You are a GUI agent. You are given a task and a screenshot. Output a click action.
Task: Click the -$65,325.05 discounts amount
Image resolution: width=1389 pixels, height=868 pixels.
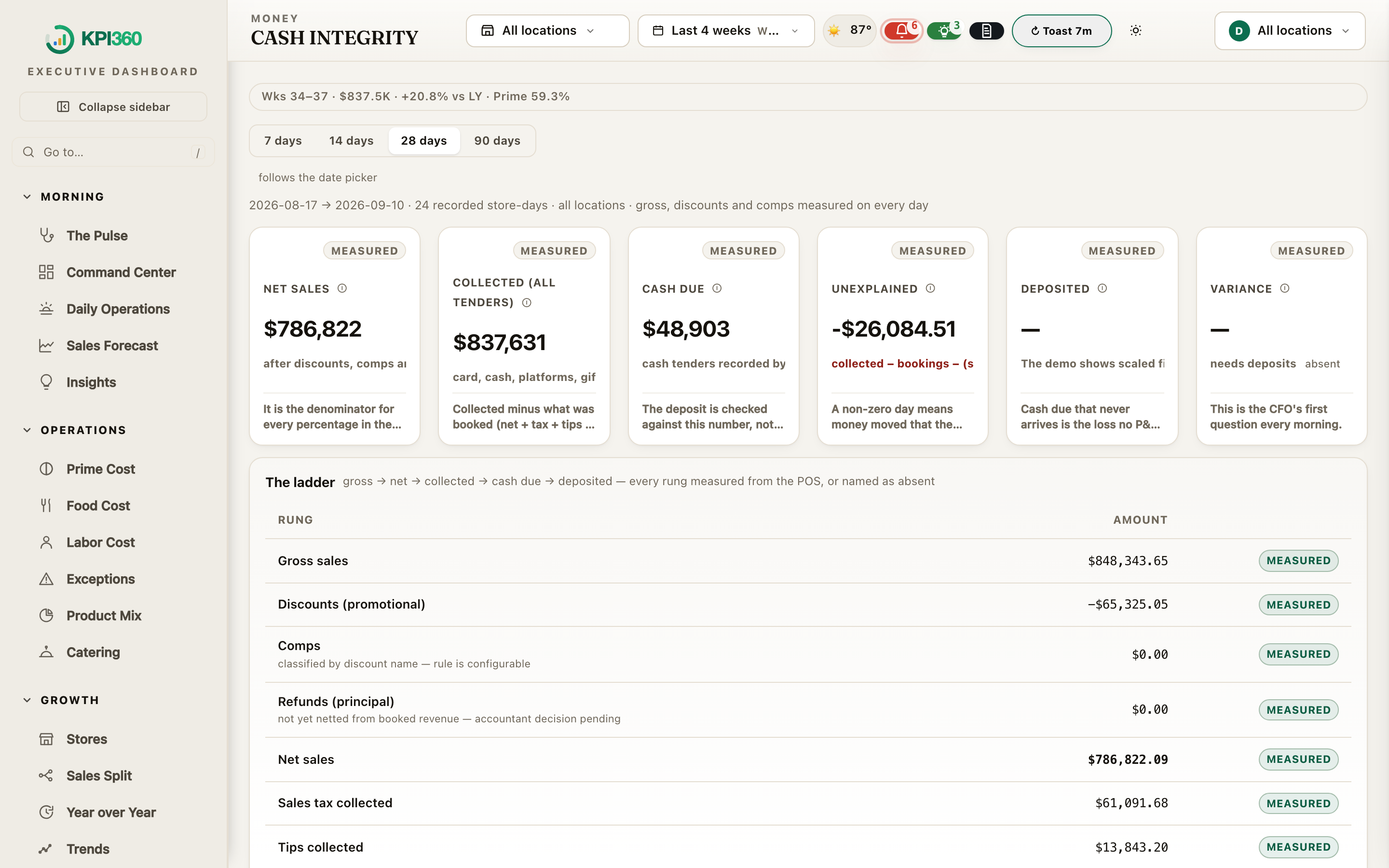1127,604
